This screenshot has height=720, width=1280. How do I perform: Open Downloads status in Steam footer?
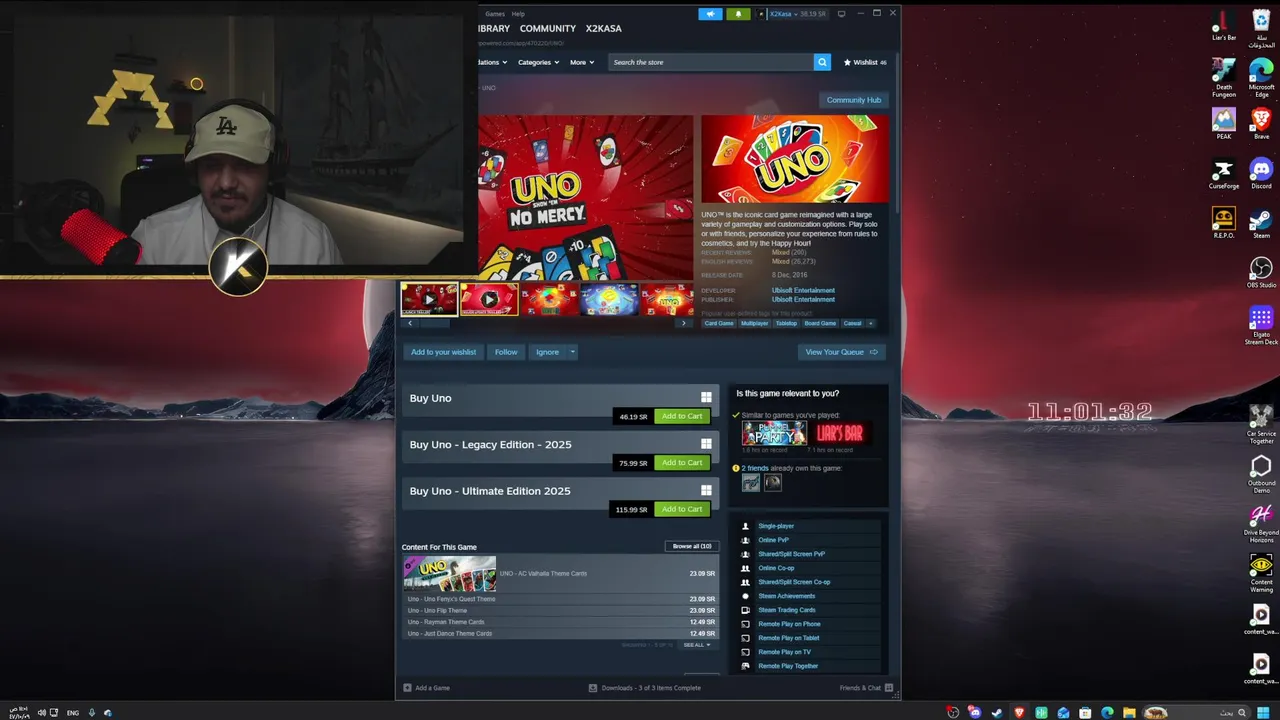pos(645,688)
